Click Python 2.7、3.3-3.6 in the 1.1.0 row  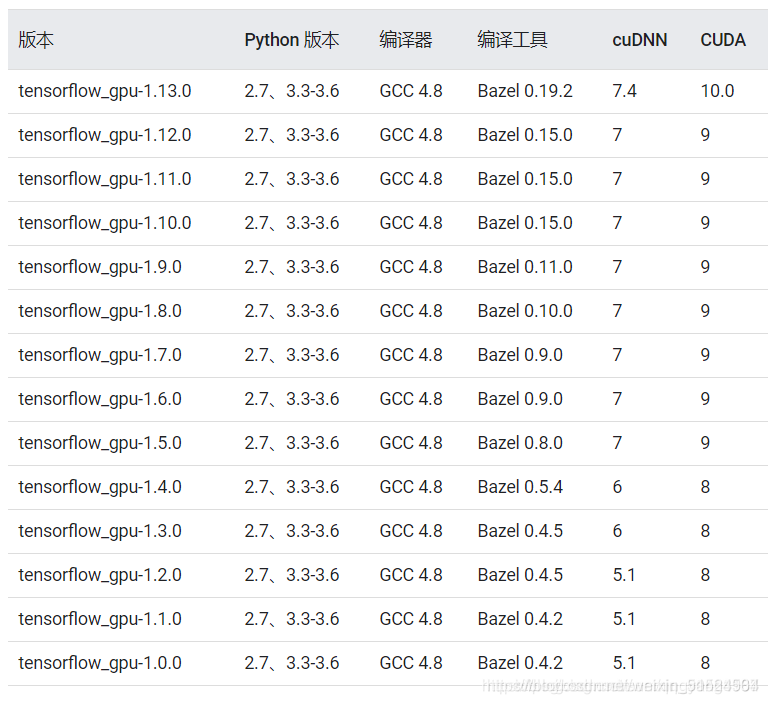(292, 619)
